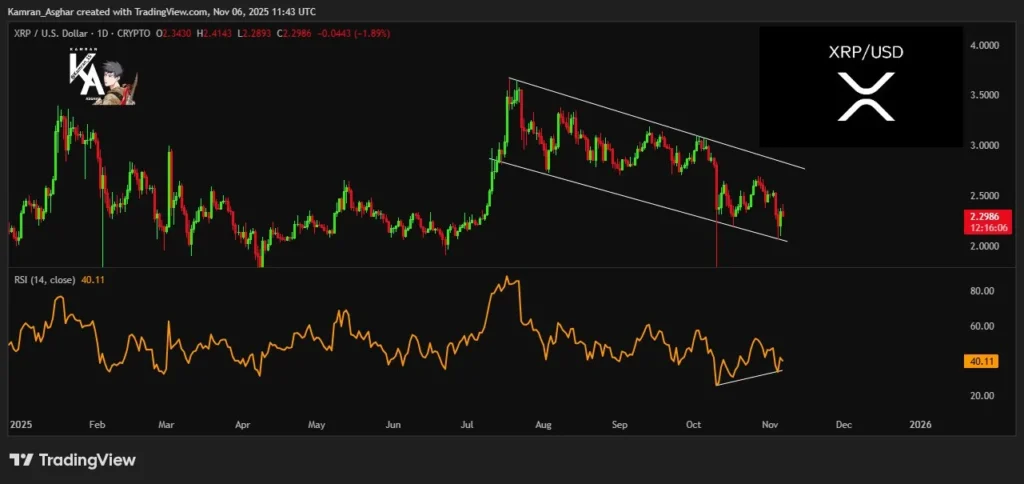Click the 20.00 RSI axis label

click(982, 396)
